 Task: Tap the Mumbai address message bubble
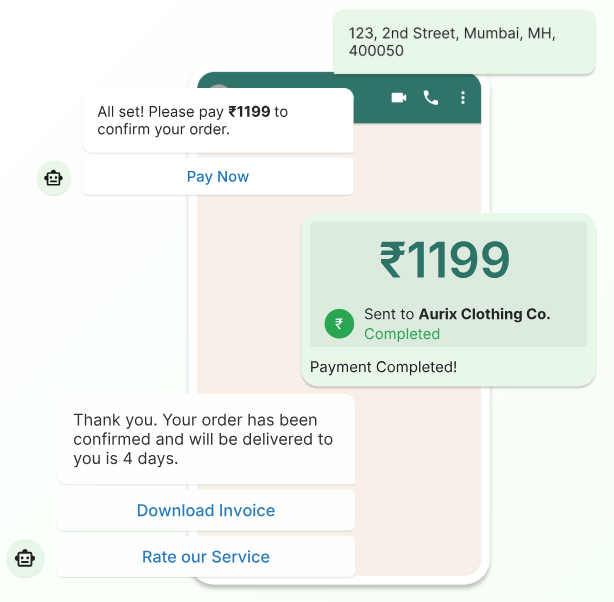tap(463, 42)
